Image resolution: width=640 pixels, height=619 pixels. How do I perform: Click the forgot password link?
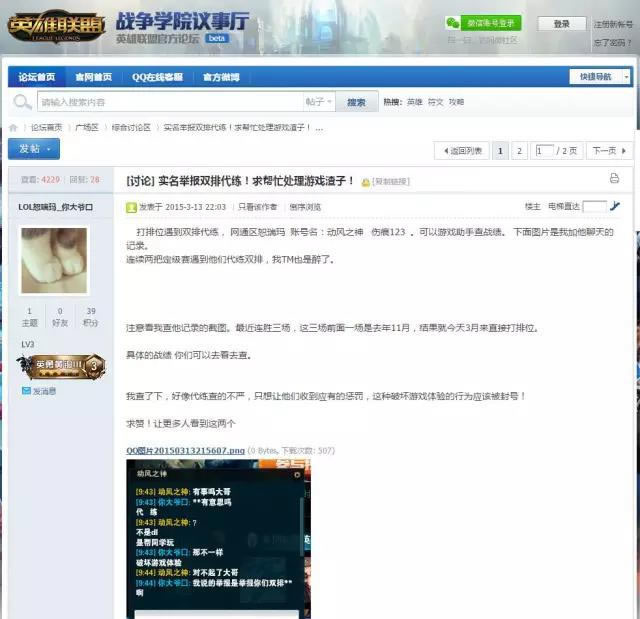[612, 42]
